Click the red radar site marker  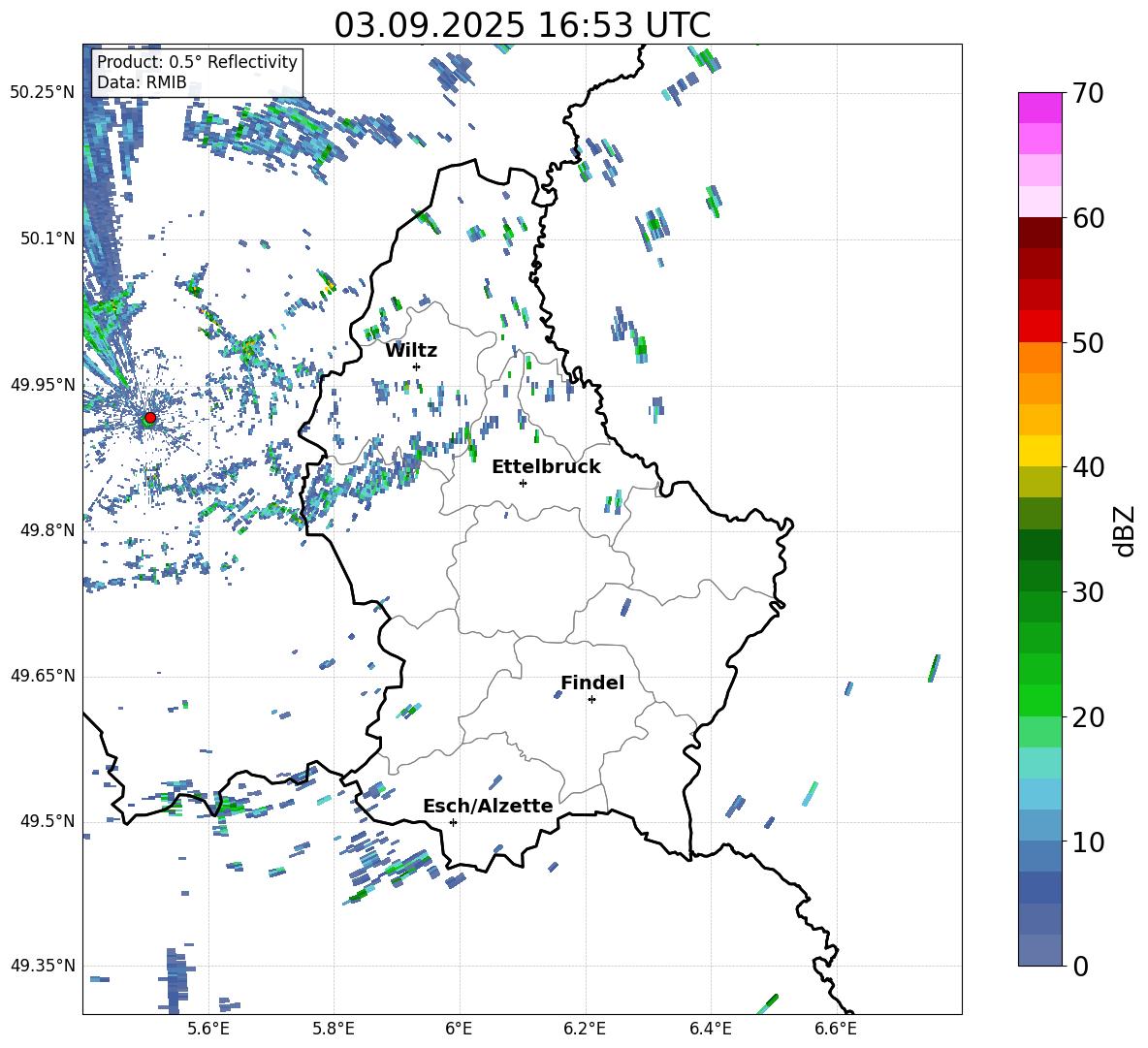point(150,418)
